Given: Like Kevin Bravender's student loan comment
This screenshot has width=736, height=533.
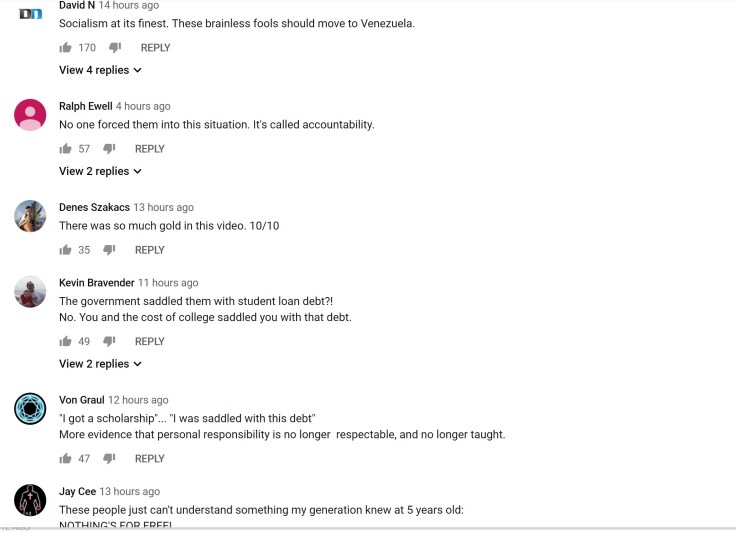Looking at the screenshot, I should point(65,341).
